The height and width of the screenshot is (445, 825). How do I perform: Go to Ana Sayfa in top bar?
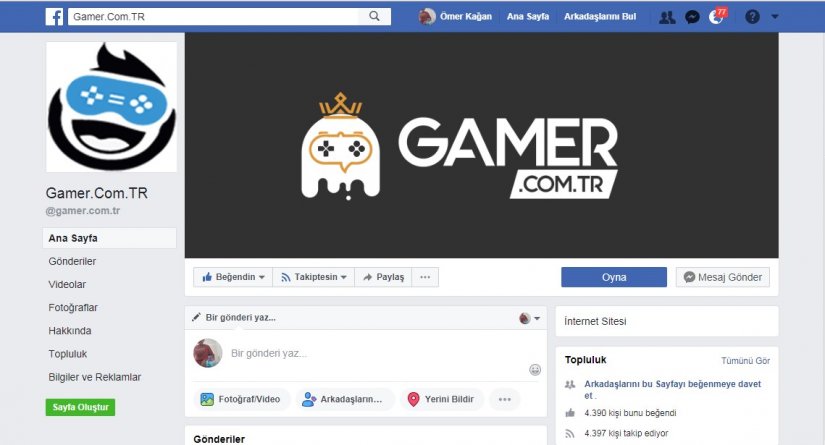(x=528, y=16)
